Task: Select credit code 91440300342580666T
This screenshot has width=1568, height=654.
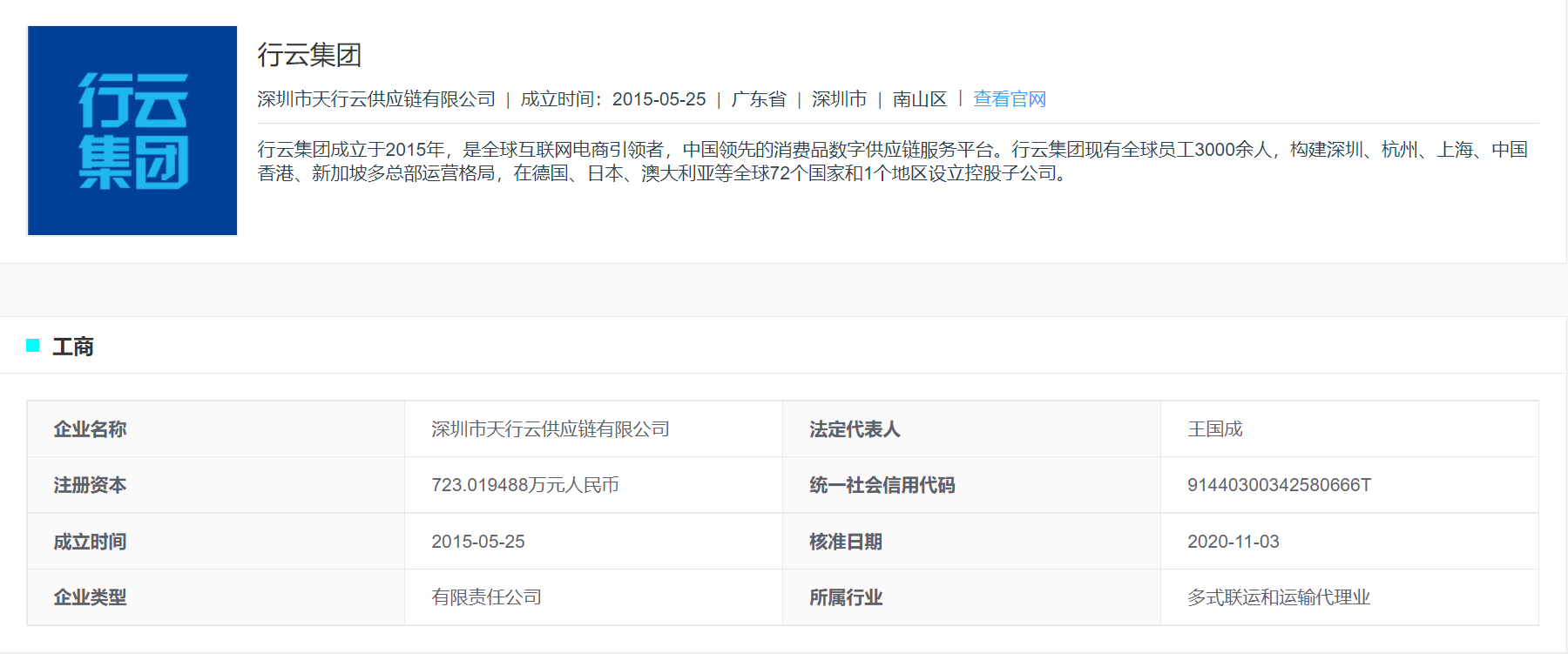Action: [1280, 485]
